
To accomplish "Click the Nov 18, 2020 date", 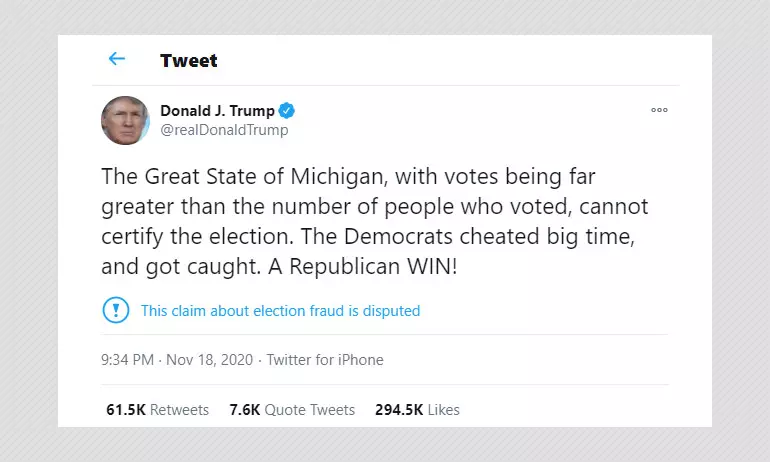I will [210, 360].
